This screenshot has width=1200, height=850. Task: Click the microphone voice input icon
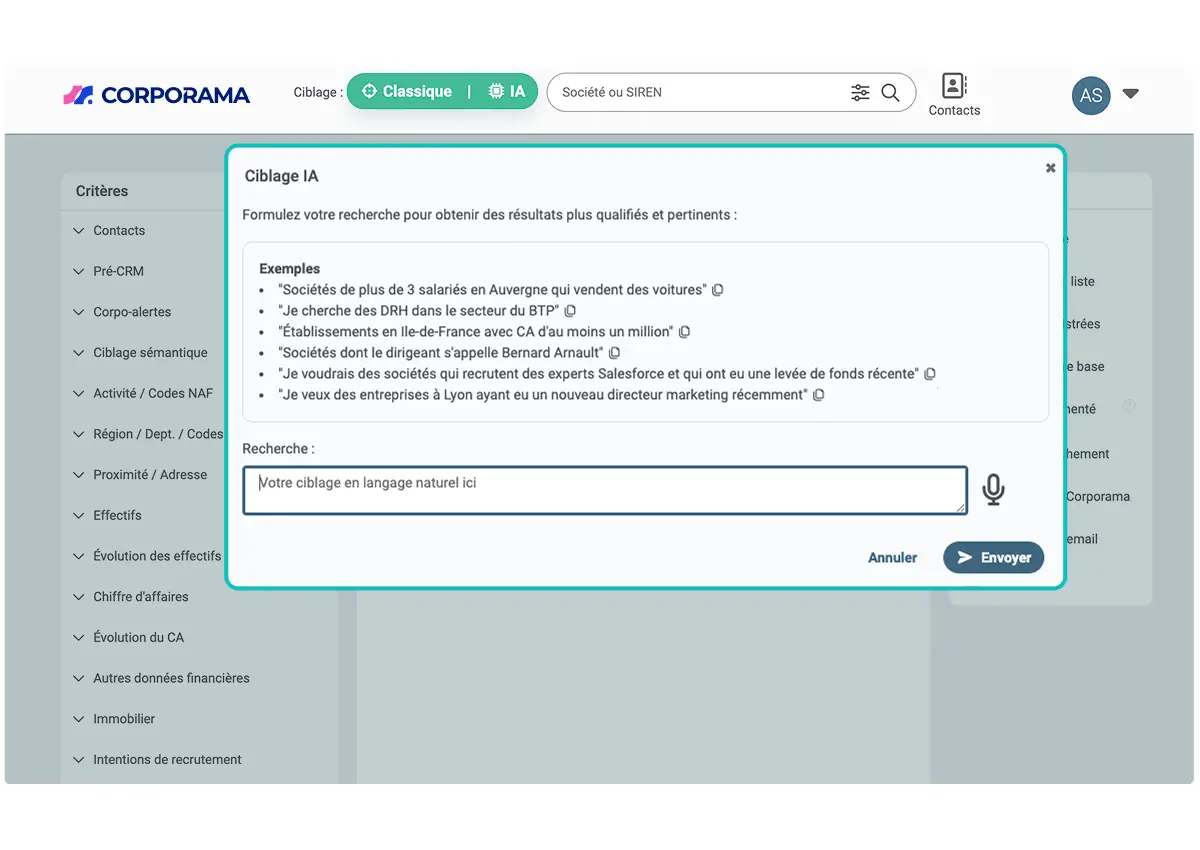tap(993, 490)
